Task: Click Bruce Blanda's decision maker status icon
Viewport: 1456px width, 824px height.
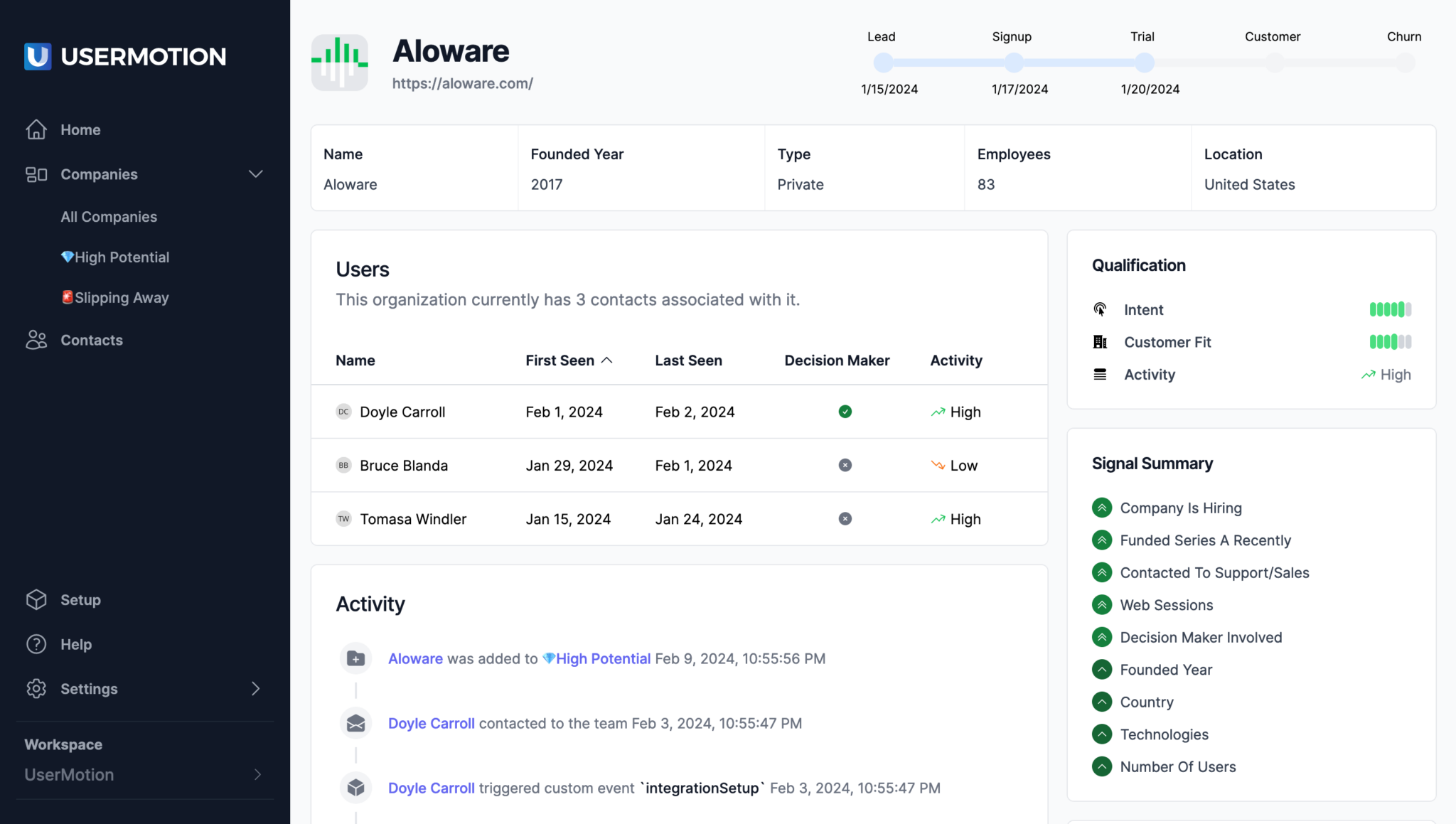Action: (x=845, y=465)
